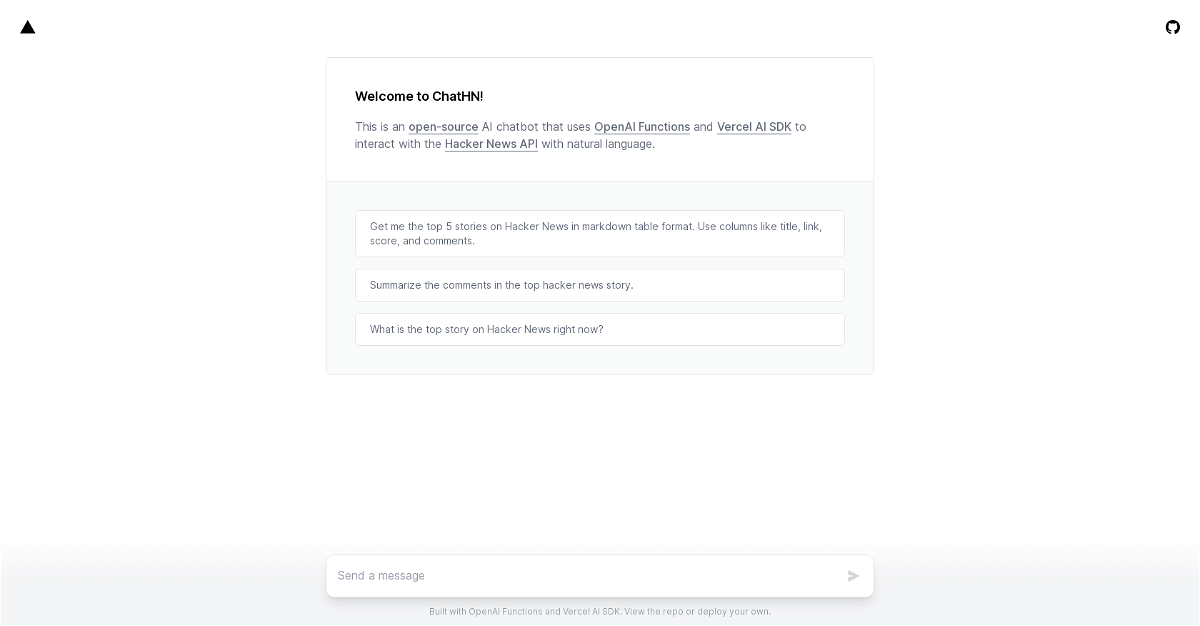
Task: Follow the 'deploy your own' footer link
Action: pyautogui.click(x=734, y=612)
